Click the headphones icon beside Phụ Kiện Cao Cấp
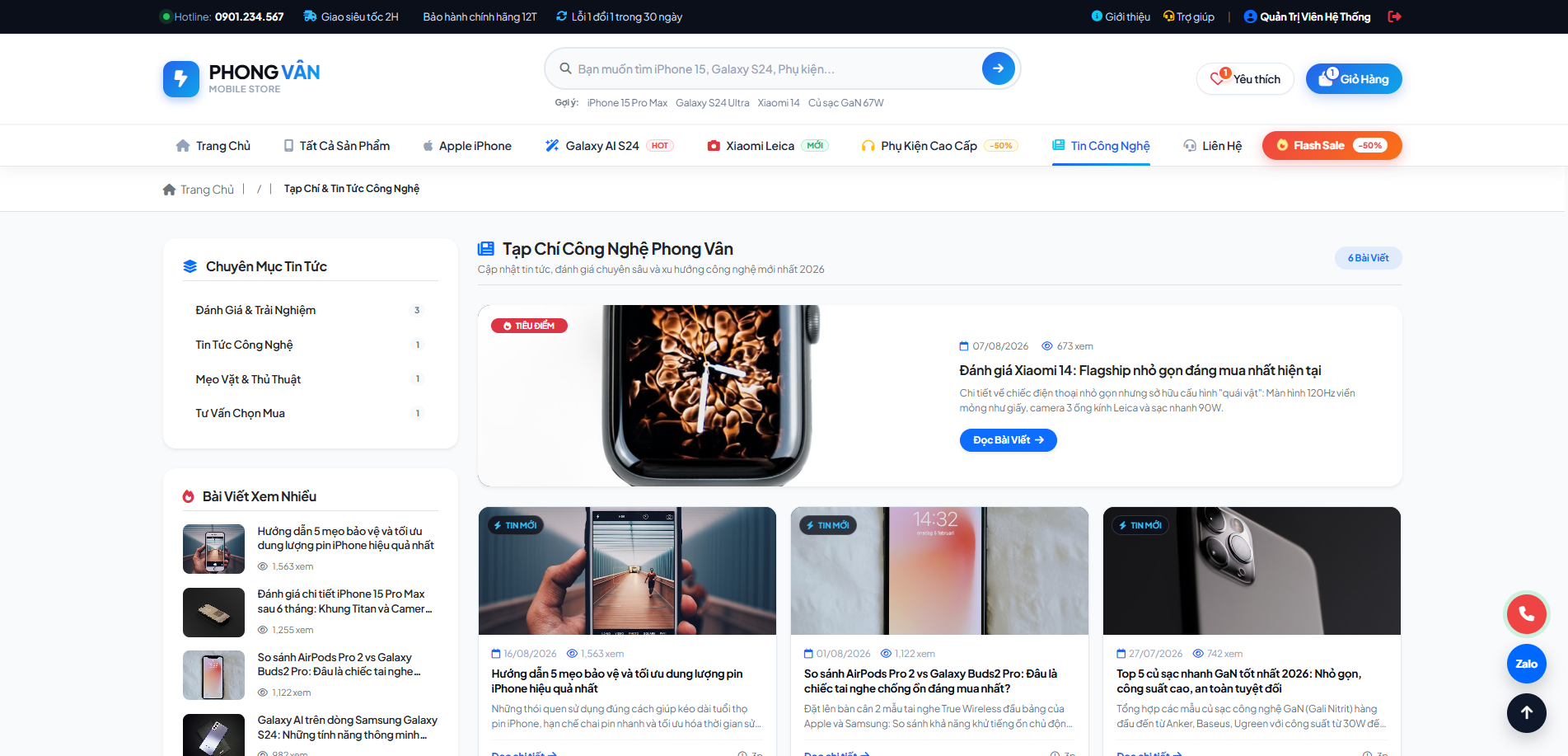 868,146
